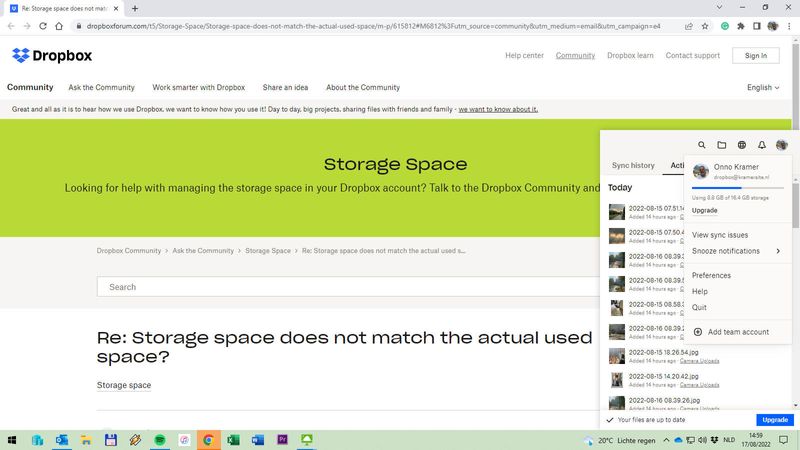Open File Explorer from the taskbar
The image size is (800, 450).
pos(86,440)
